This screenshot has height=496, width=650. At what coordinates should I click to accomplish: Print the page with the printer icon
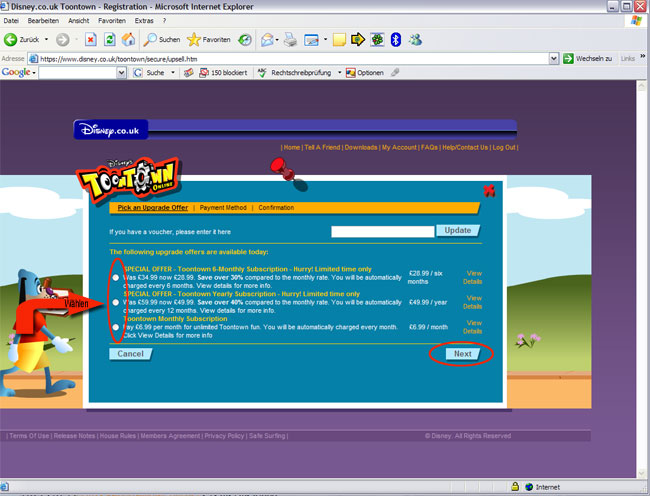tap(291, 40)
